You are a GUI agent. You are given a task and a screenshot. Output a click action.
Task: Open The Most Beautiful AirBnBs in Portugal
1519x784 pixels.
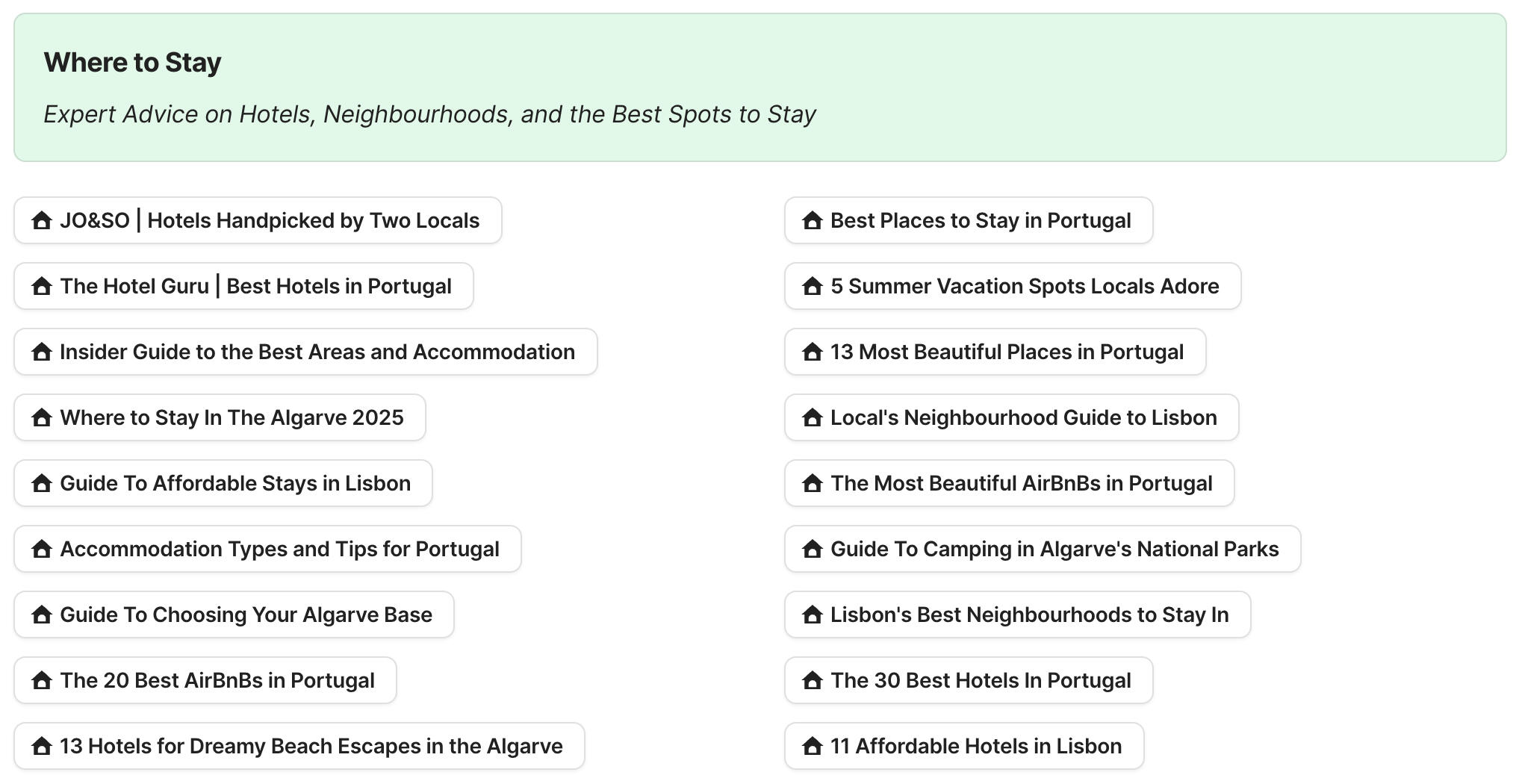[x=1009, y=483]
